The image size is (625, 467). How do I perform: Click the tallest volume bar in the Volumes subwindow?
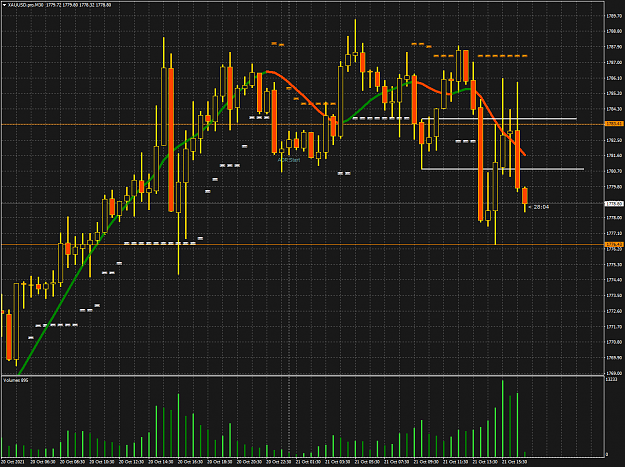coord(503,418)
